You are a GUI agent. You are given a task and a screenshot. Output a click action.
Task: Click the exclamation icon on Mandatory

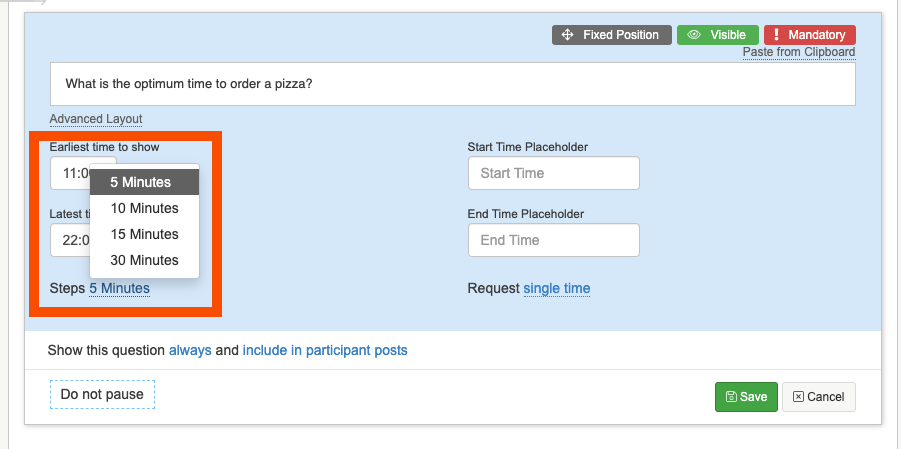tap(777, 35)
